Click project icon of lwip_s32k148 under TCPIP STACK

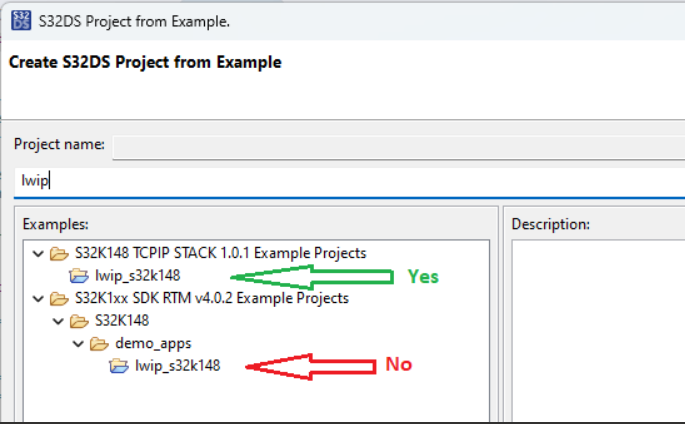tap(79, 276)
